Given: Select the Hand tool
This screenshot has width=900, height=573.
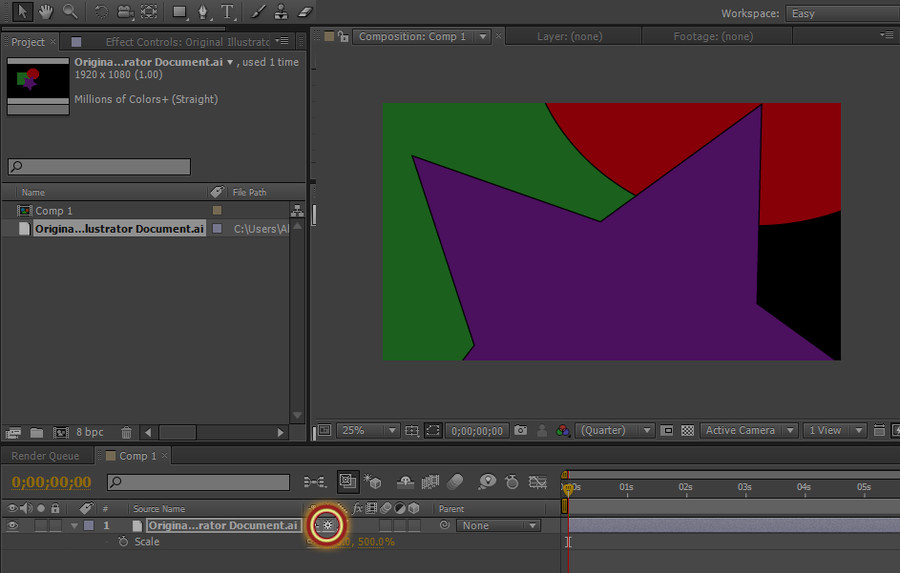Looking at the screenshot, I should (x=46, y=12).
